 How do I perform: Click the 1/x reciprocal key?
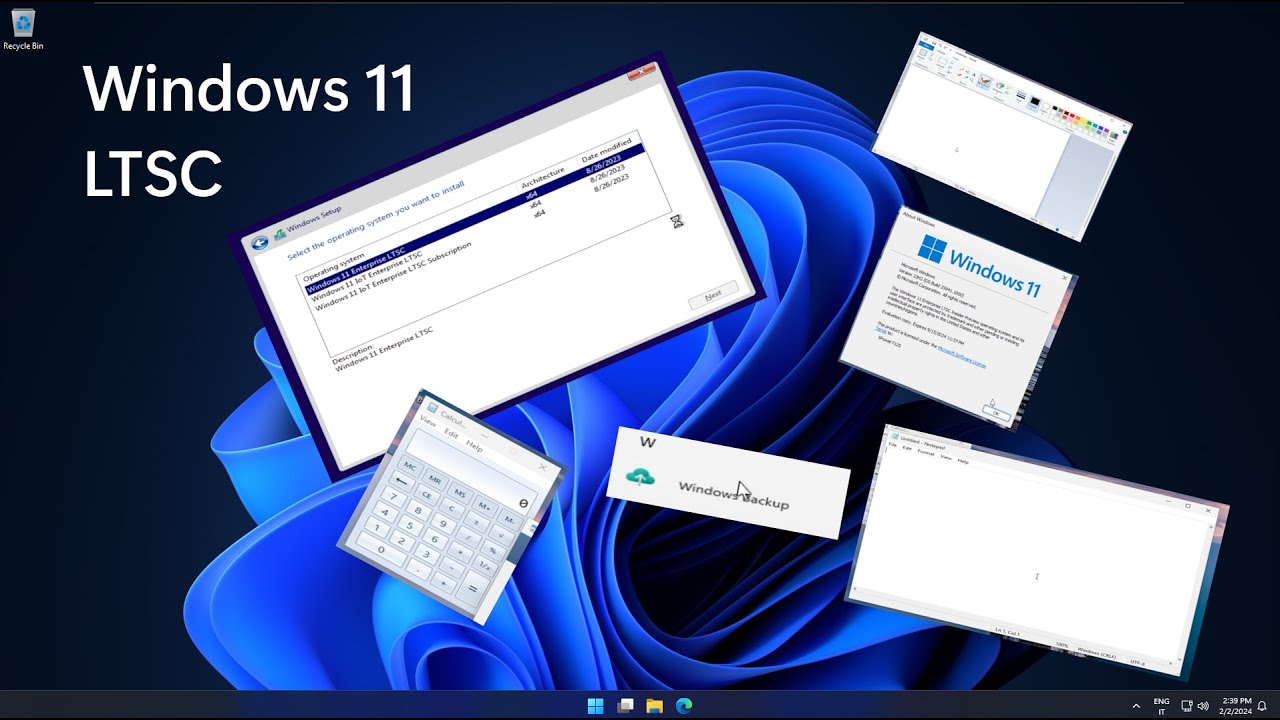484,566
